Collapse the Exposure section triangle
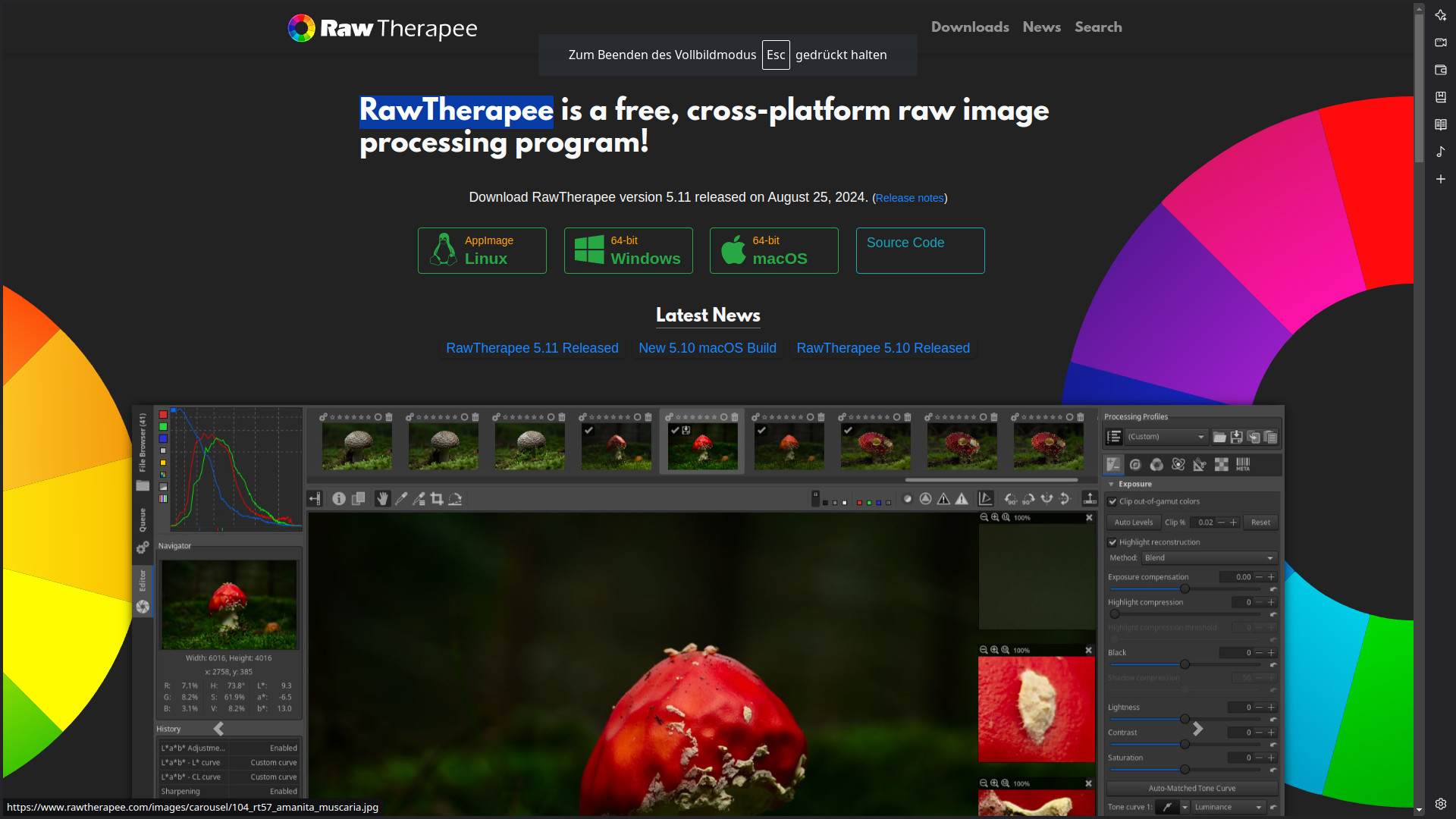The height and width of the screenshot is (819, 1456). [1112, 485]
